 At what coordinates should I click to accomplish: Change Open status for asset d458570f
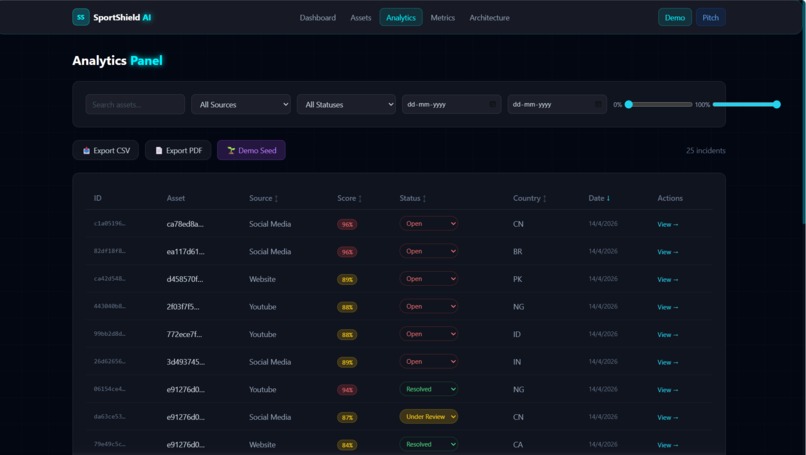429,279
